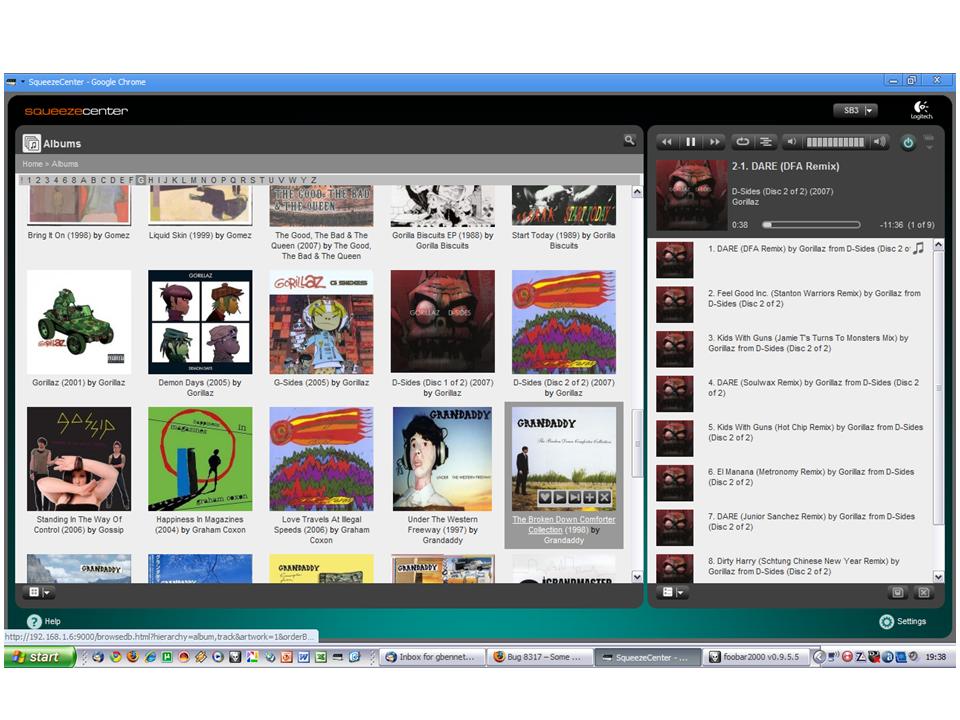Viewport: 960px width, 720px height.
Task: Go back to the previous track
Action: [x=667, y=142]
